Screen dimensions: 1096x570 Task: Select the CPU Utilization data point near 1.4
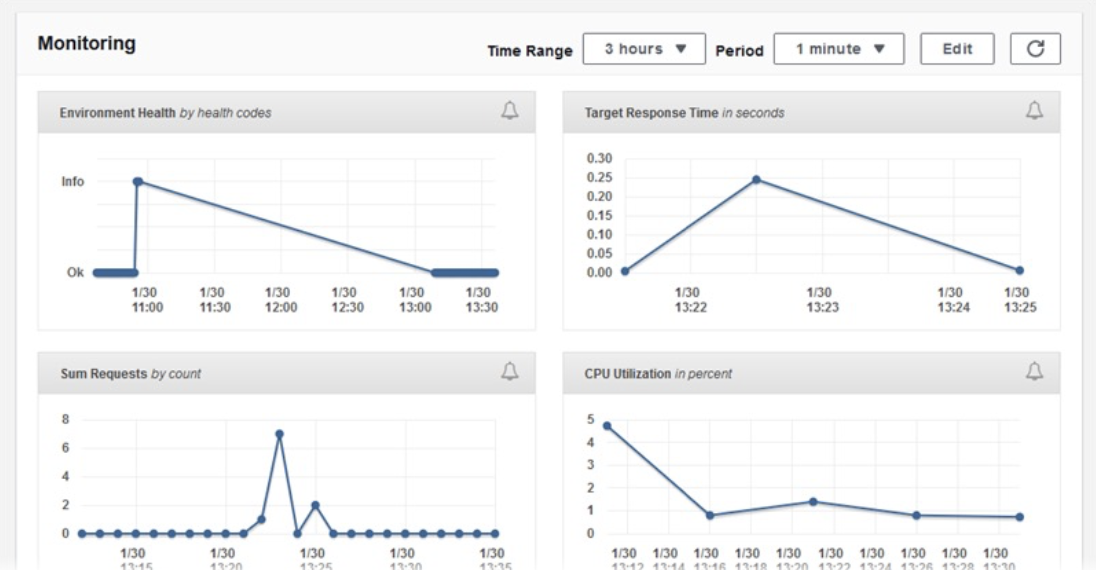tap(813, 501)
